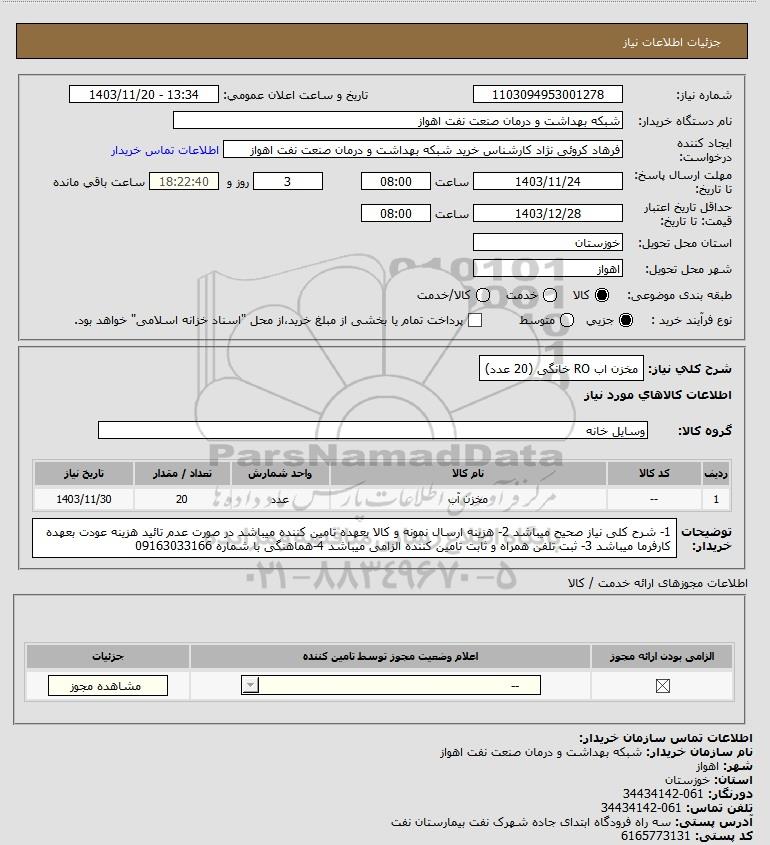Choose the متوسط purchase type radio
770x845 pixels.
(566, 320)
